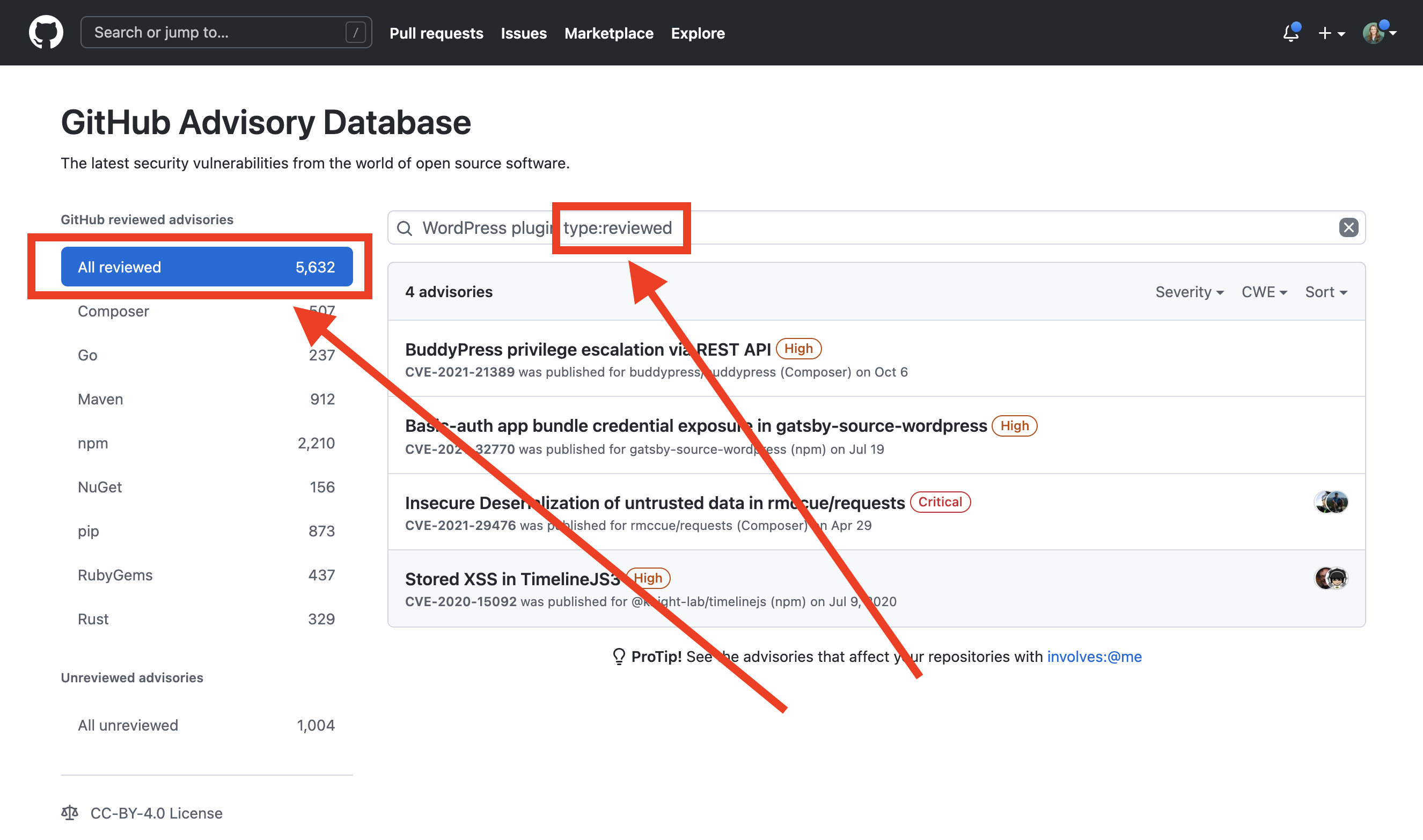Click the involves:@me link in the ProTip

[1094, 657]
